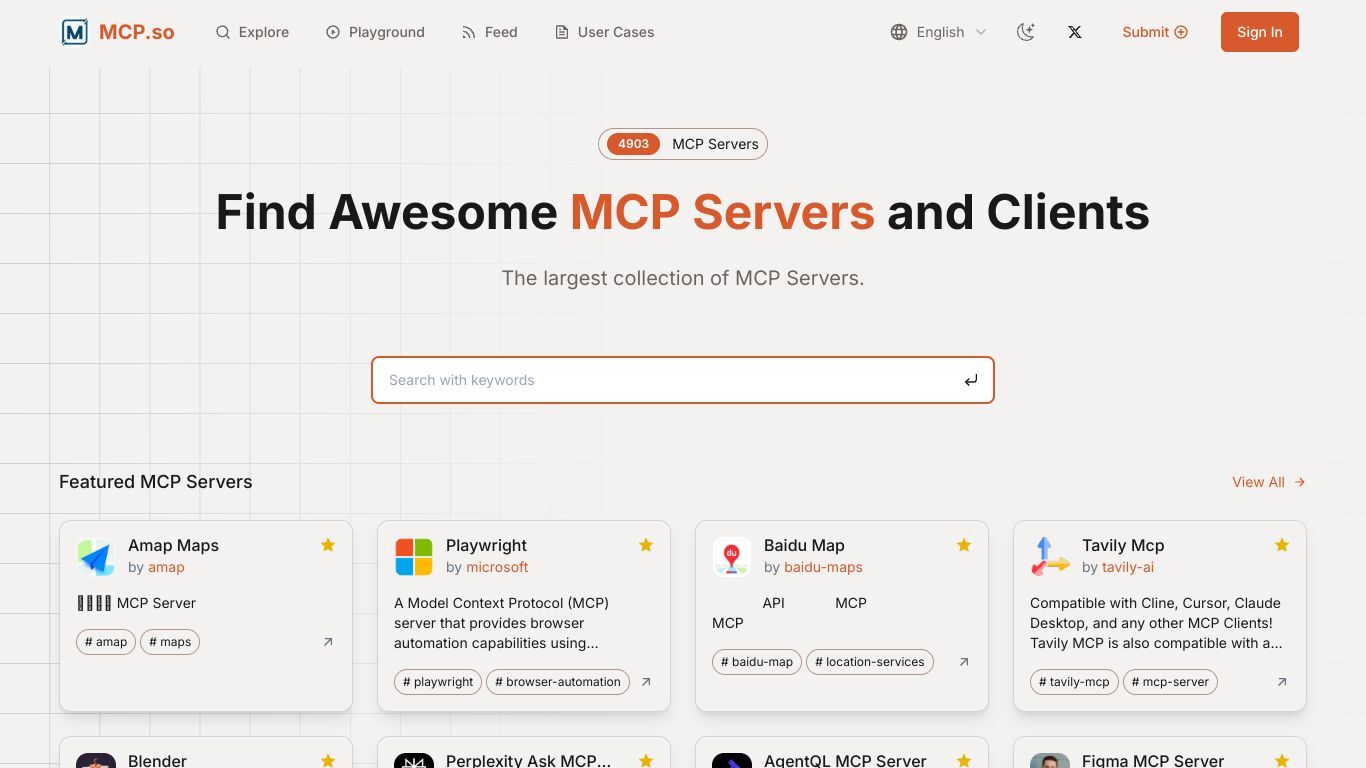Click the Tavily Mcp description text
The width and height of the screenshot is (1366, 768).
[x=1156, y=623]
